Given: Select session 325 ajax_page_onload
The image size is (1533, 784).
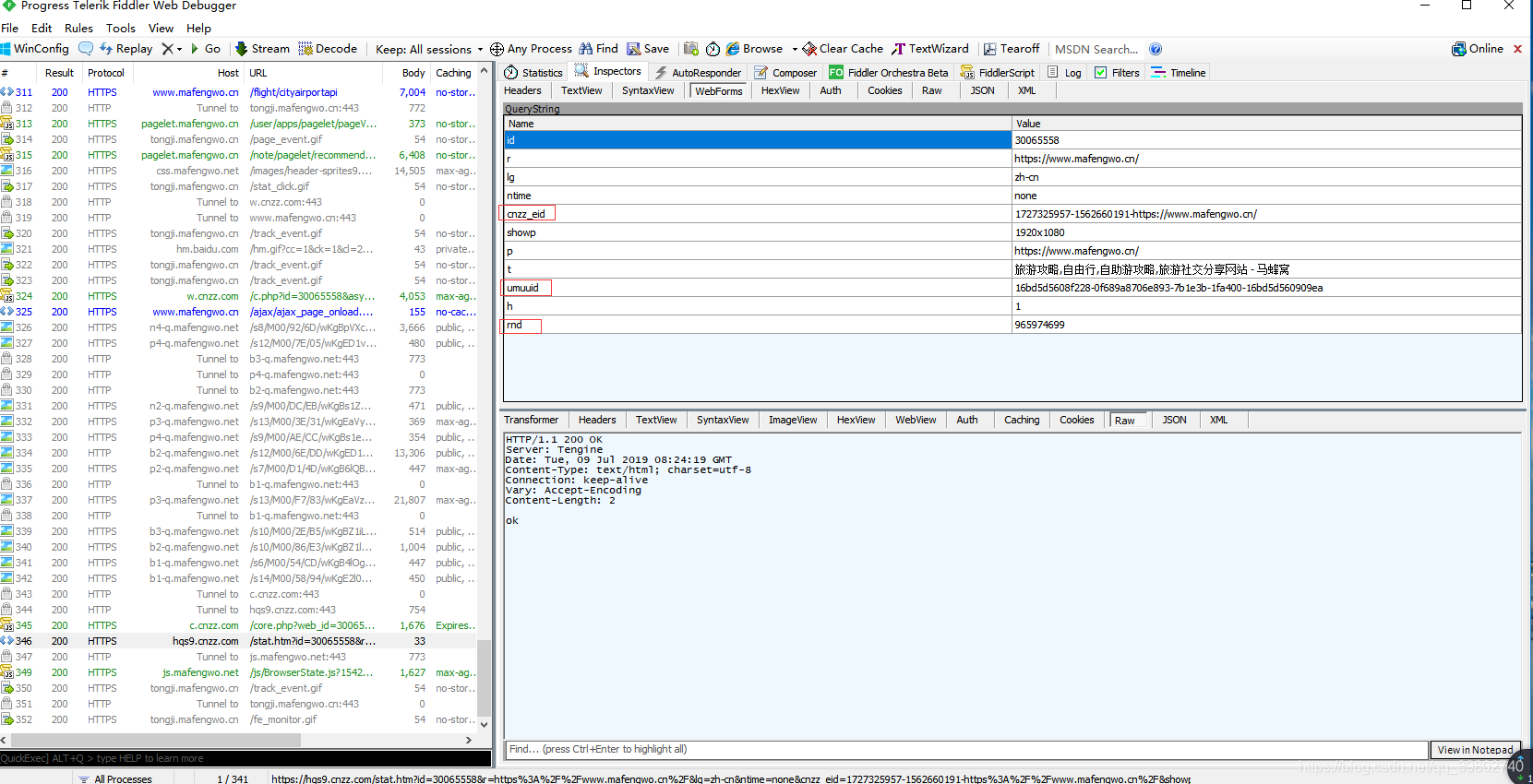Looking at the screenshot, I should click(x=239, y=312).
